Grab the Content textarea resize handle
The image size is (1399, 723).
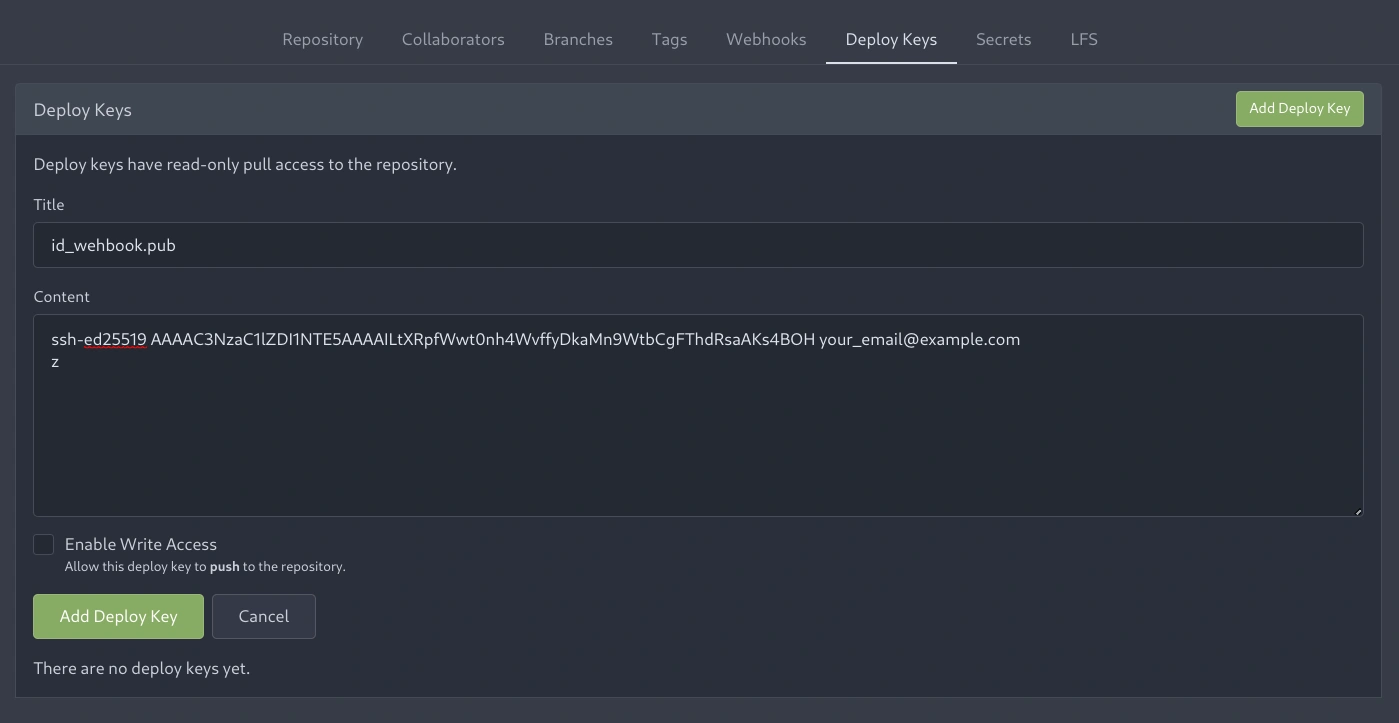point(1357,511)
